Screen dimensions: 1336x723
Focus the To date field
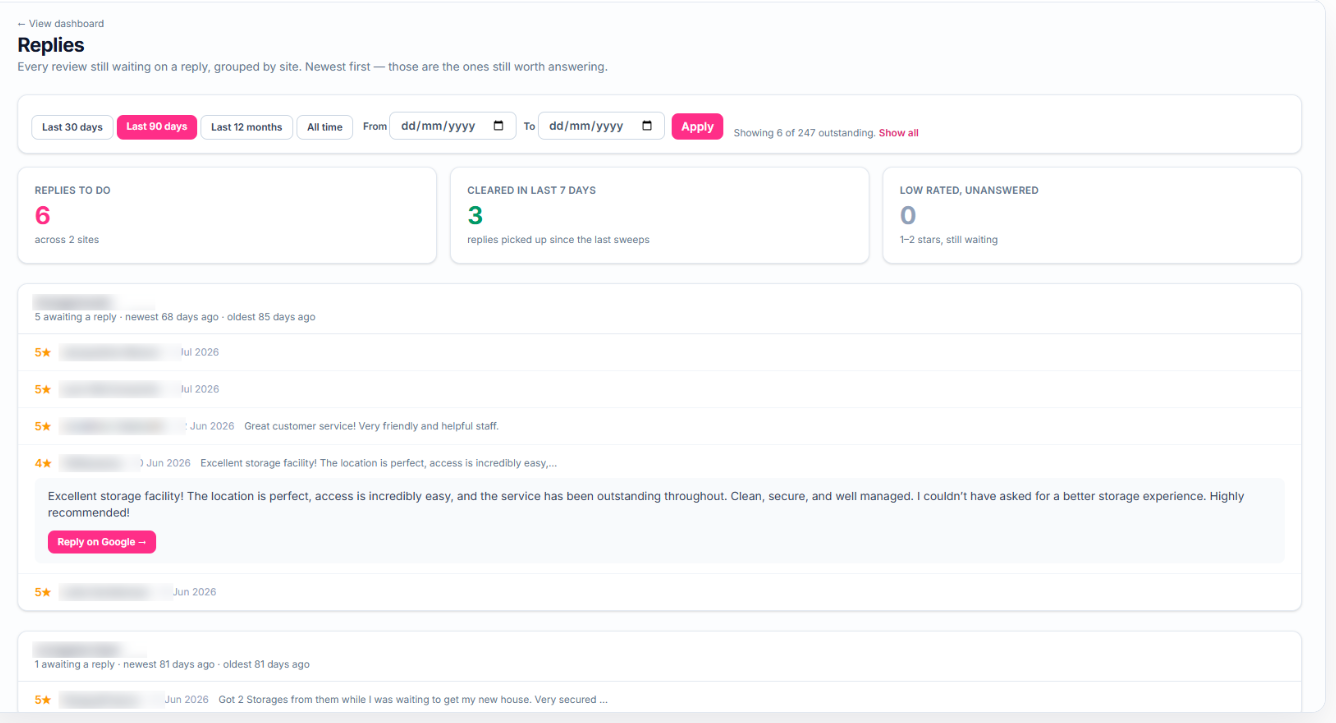(x=601, y=126)
